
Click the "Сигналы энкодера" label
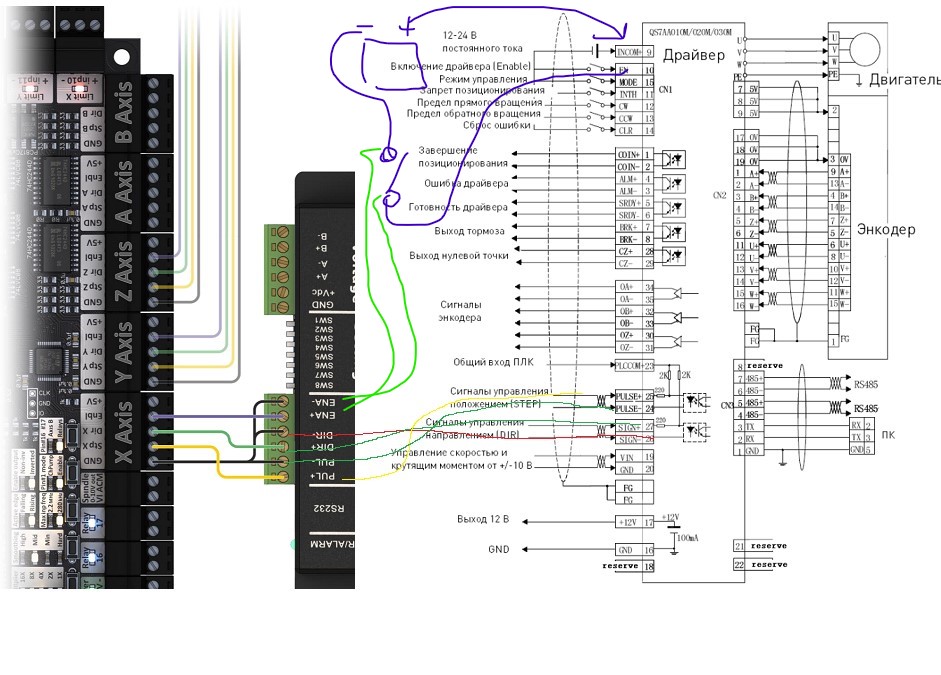pyautogui.click(x=460, y=311)
